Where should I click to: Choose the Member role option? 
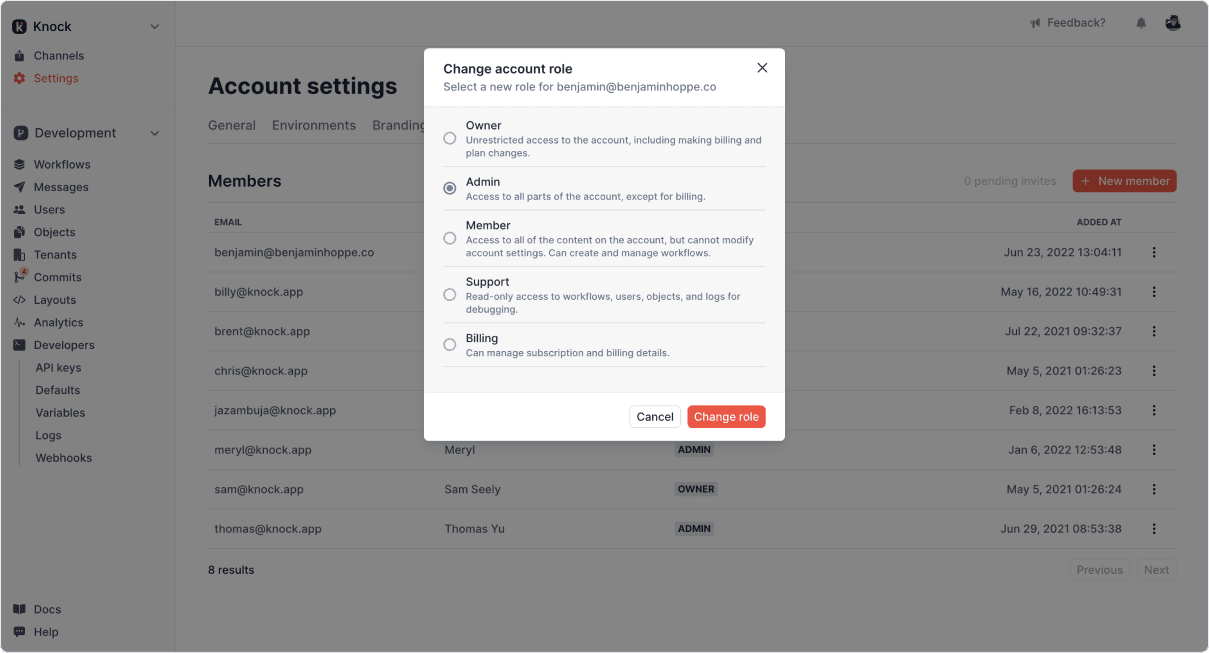450,238
